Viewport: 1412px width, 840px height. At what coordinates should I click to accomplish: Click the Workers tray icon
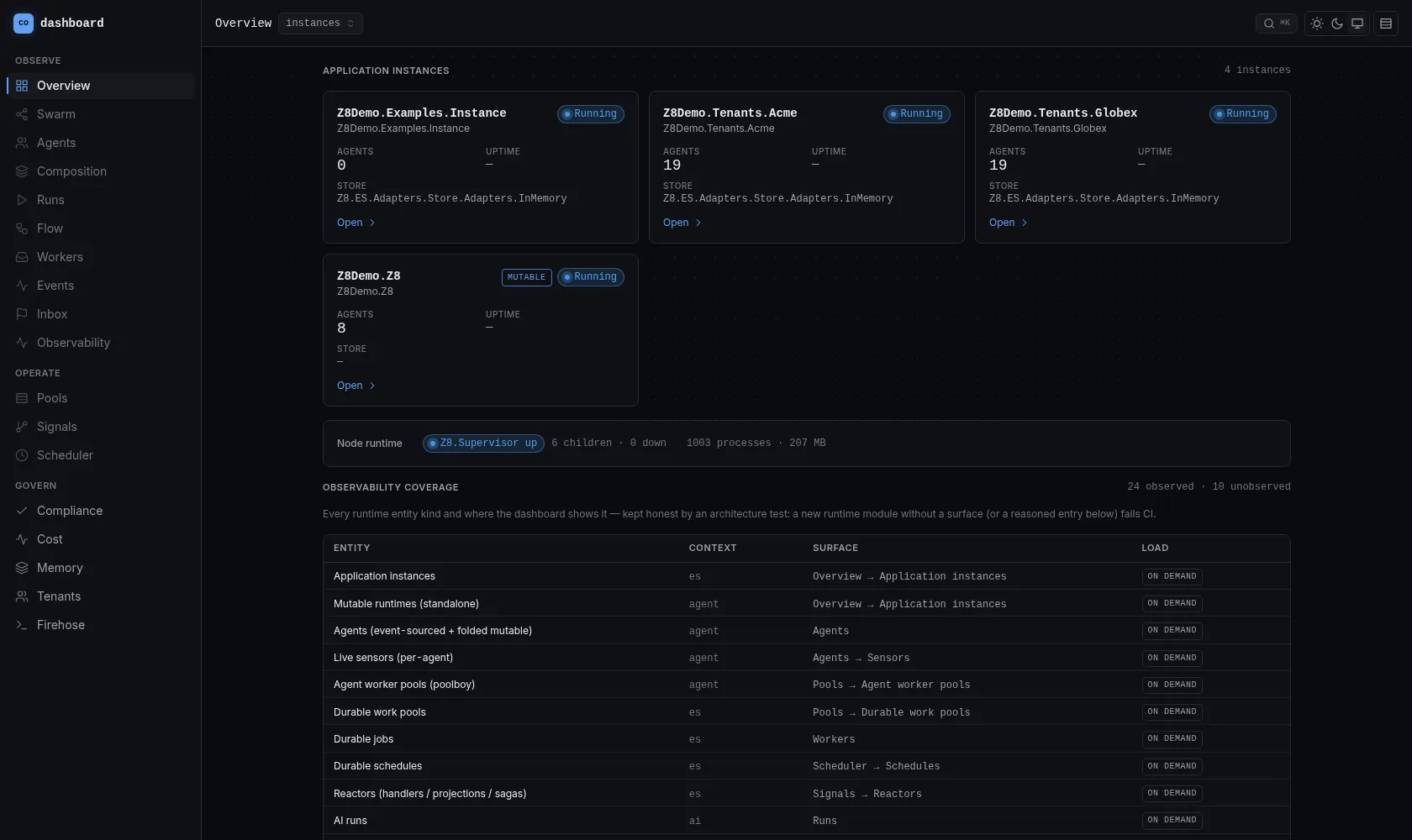(22, 257)
